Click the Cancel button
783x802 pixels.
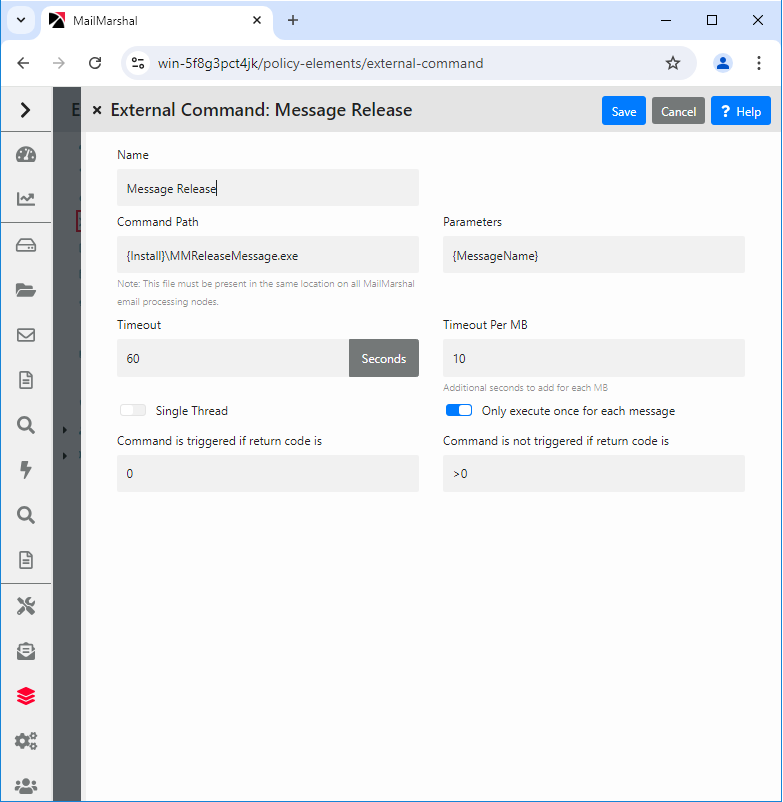678,111
